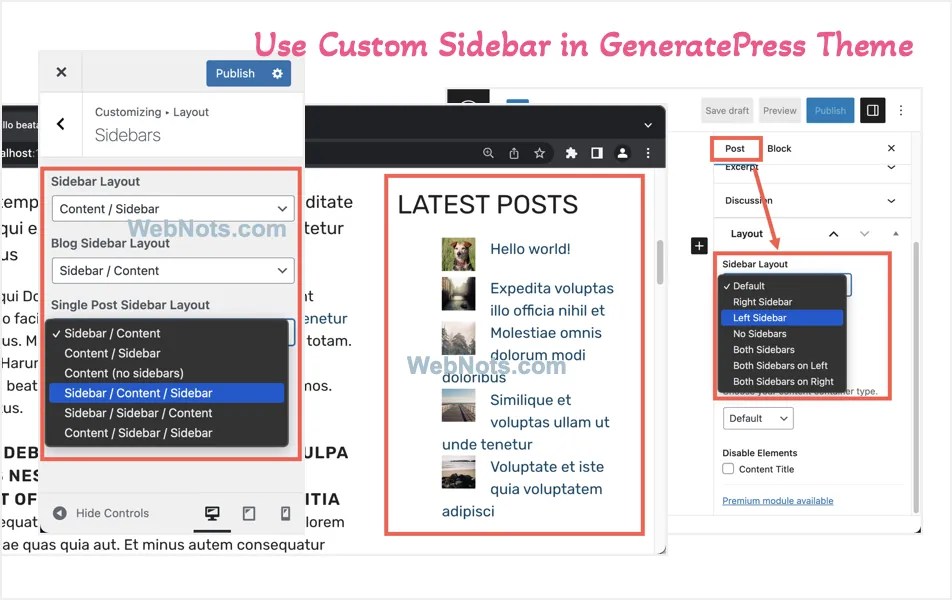Select Default in Sidebar Layout list
This screenshot has width=952, height=600.
[782, 286]
